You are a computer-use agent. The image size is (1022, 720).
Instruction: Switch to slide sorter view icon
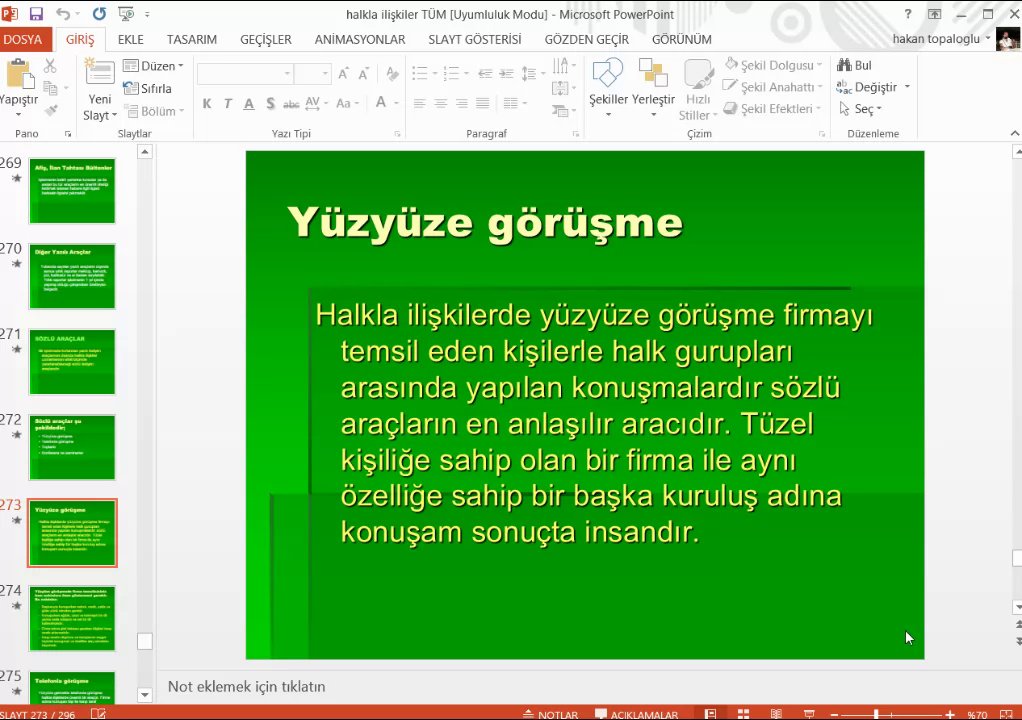743,714
